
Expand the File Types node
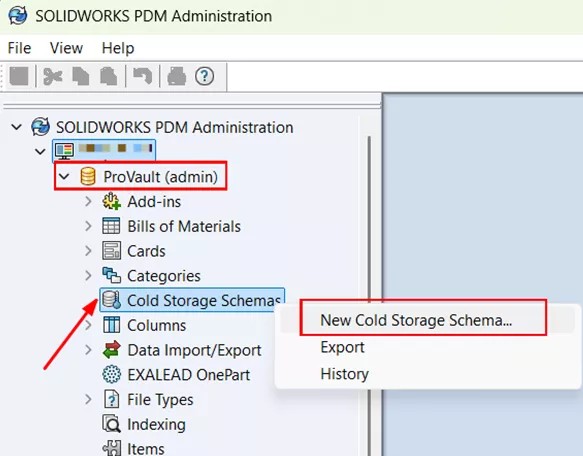click(88, 399)
